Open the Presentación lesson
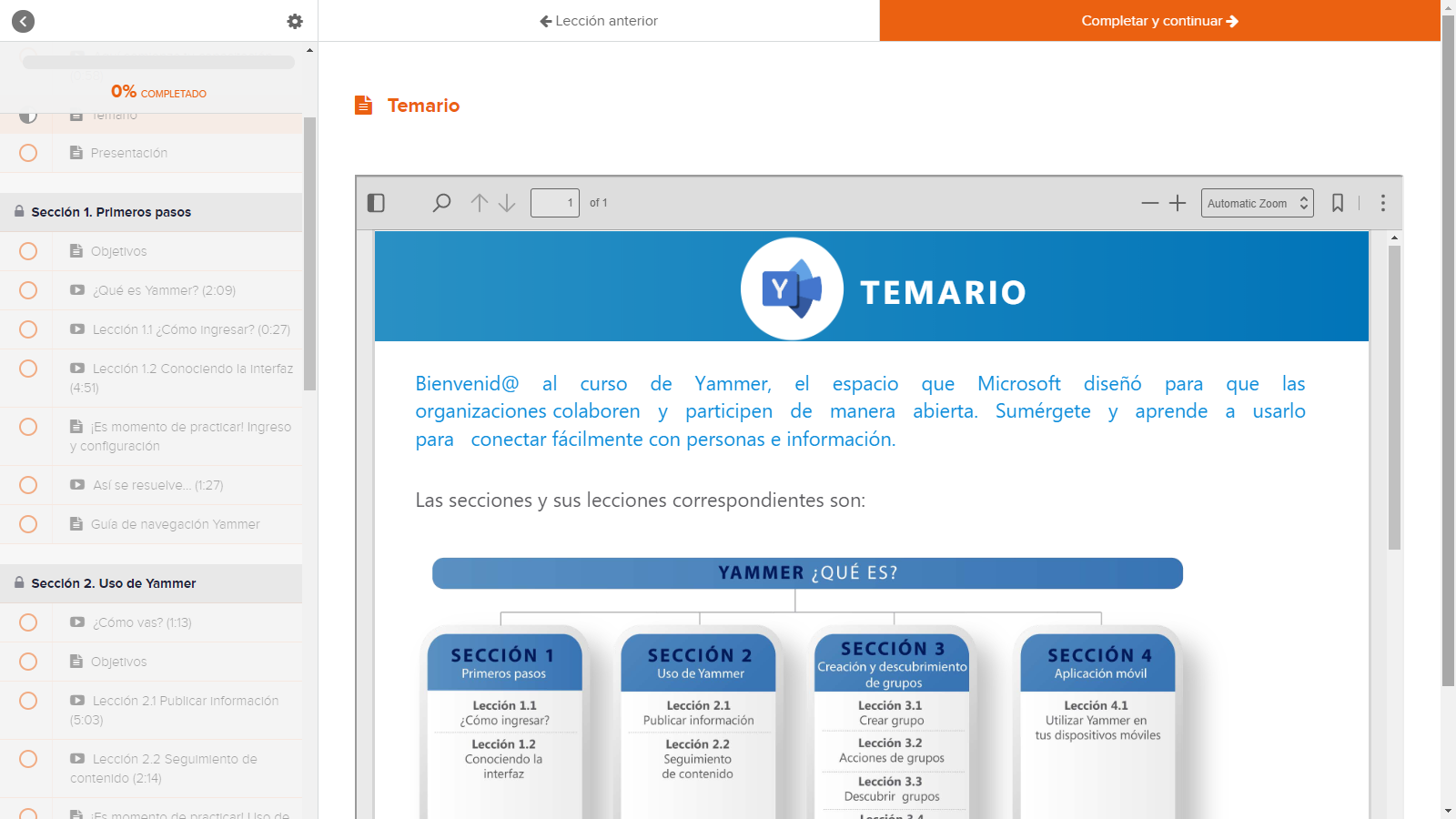This screenshot has height=819, width=1456. [151, 153]
